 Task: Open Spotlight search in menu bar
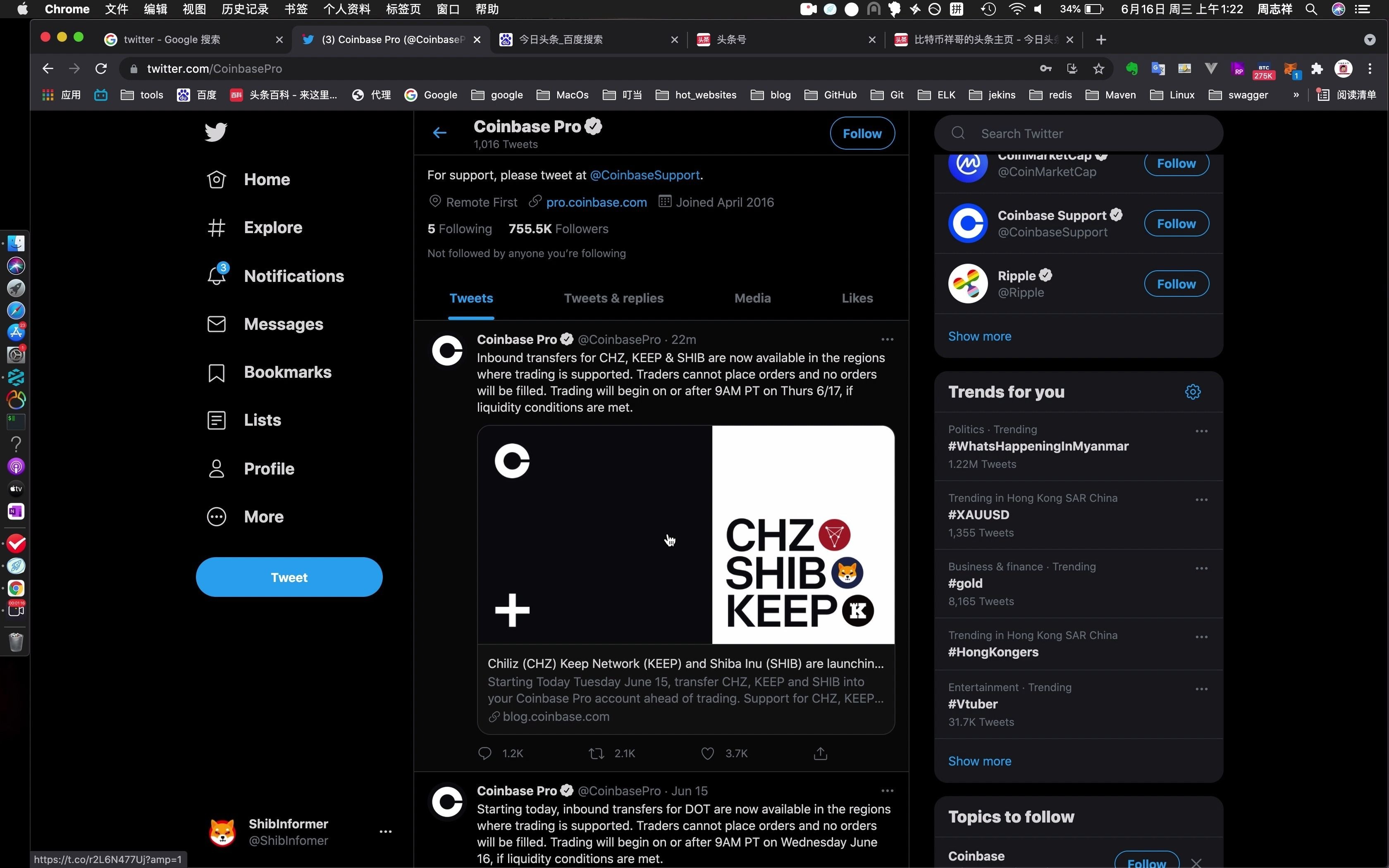1310,9
